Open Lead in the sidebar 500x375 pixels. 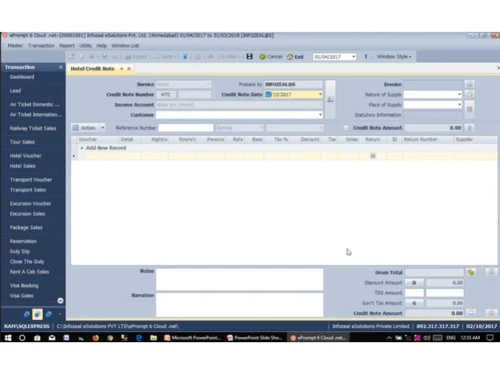tap(15, 91)
